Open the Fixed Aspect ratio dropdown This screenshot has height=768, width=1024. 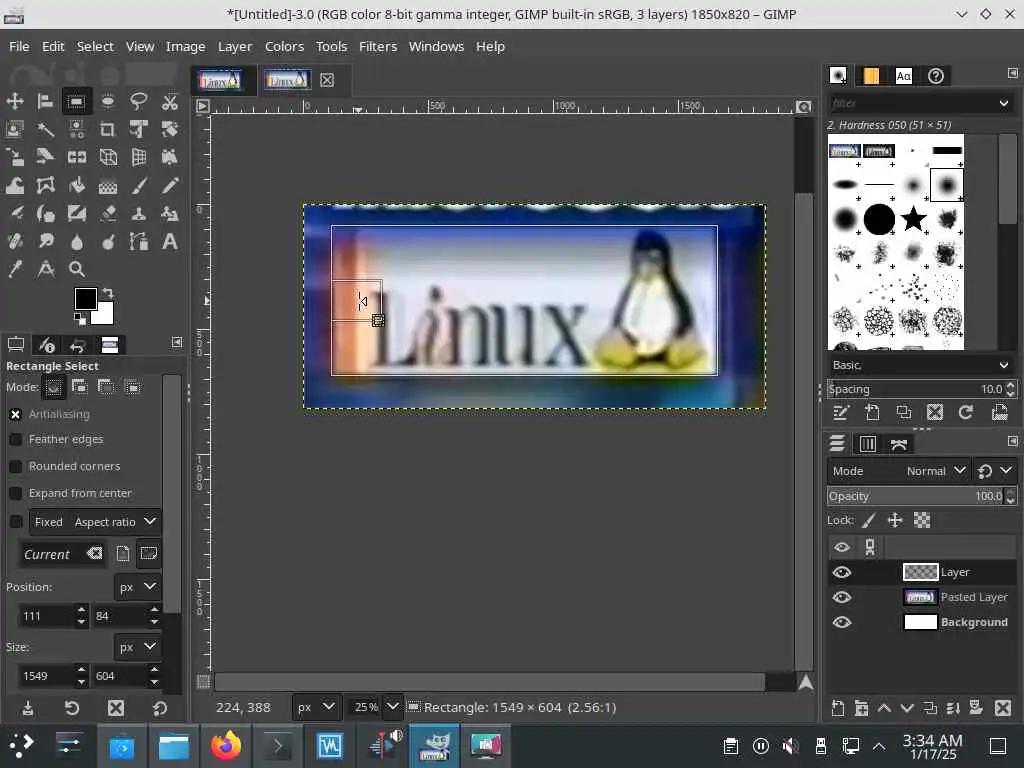coord(95,522)
